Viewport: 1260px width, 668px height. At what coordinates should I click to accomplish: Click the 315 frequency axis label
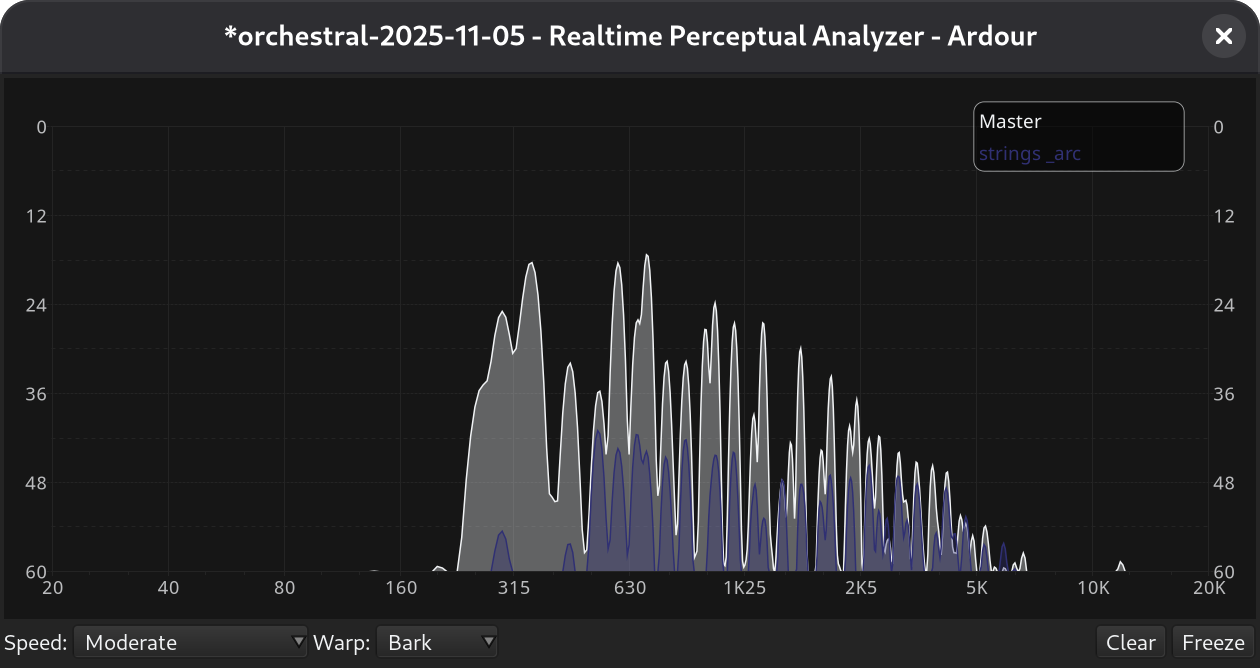[514, 588]
